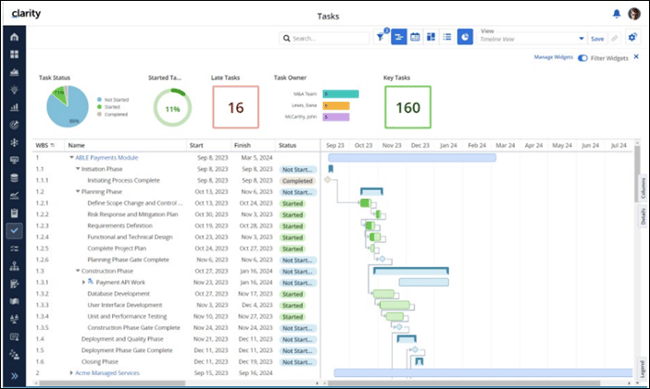Viewport: 650px width, 389px height.
Task: Select the Requirements Definition task name
Action: coord(120,226)
